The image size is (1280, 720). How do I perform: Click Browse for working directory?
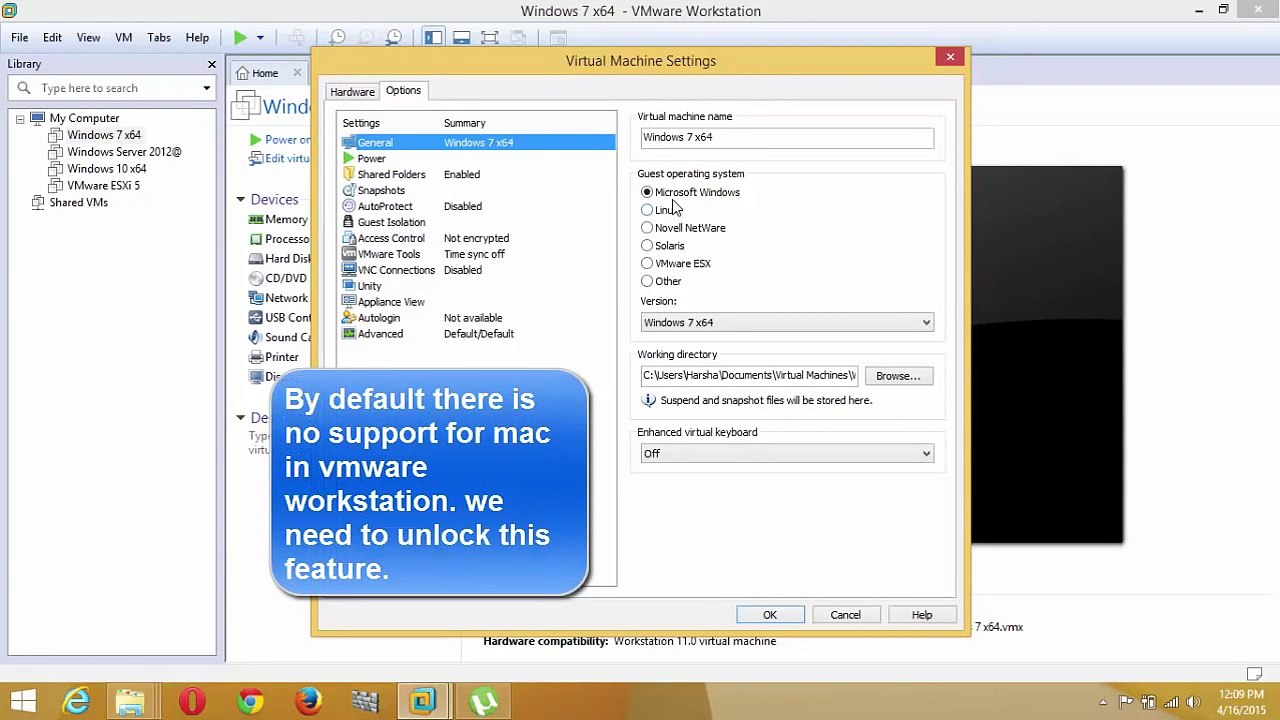898,376
